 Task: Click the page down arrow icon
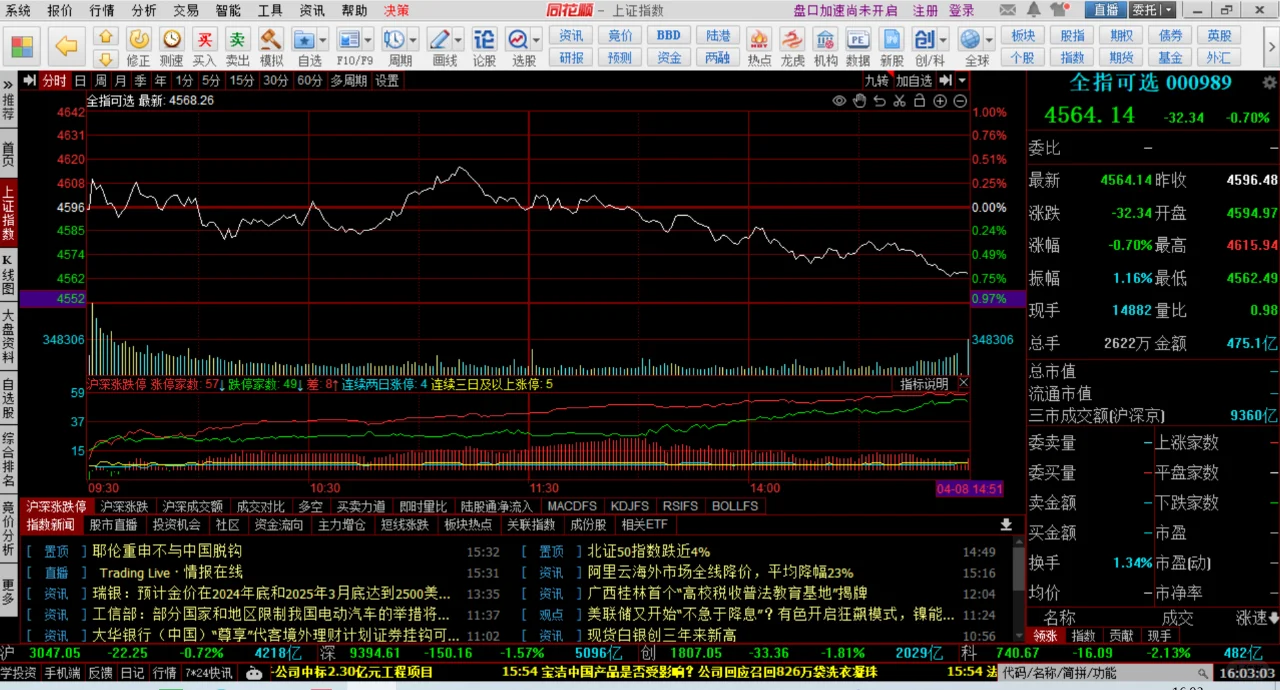click(x=106, y=58)
